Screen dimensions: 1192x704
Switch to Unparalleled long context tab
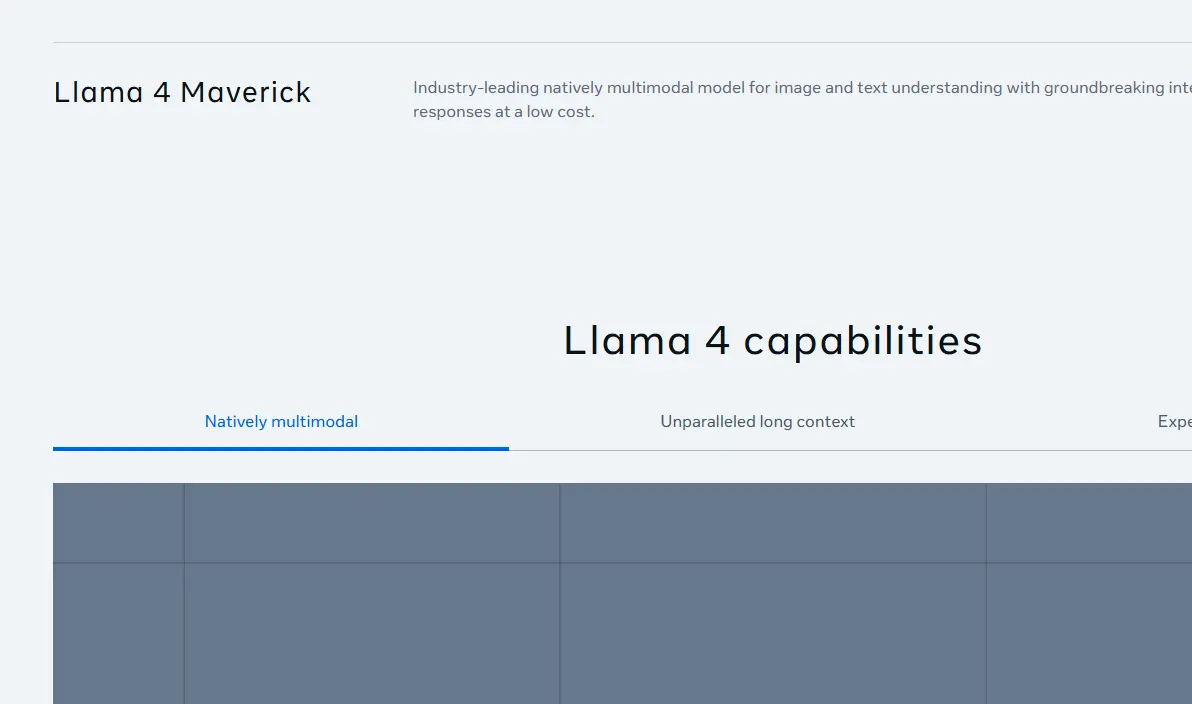(x=757, y=421)
